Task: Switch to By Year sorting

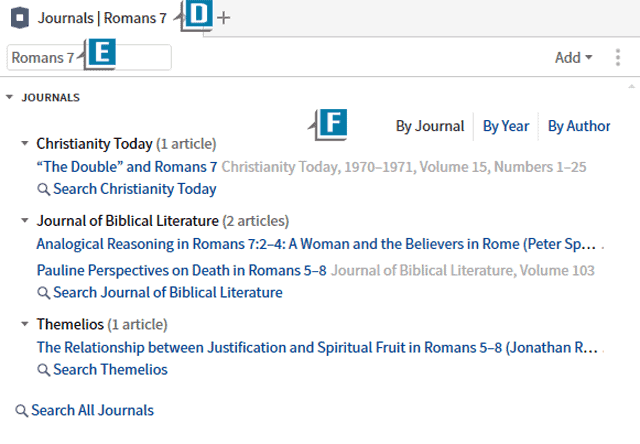Action: (506, 126)
